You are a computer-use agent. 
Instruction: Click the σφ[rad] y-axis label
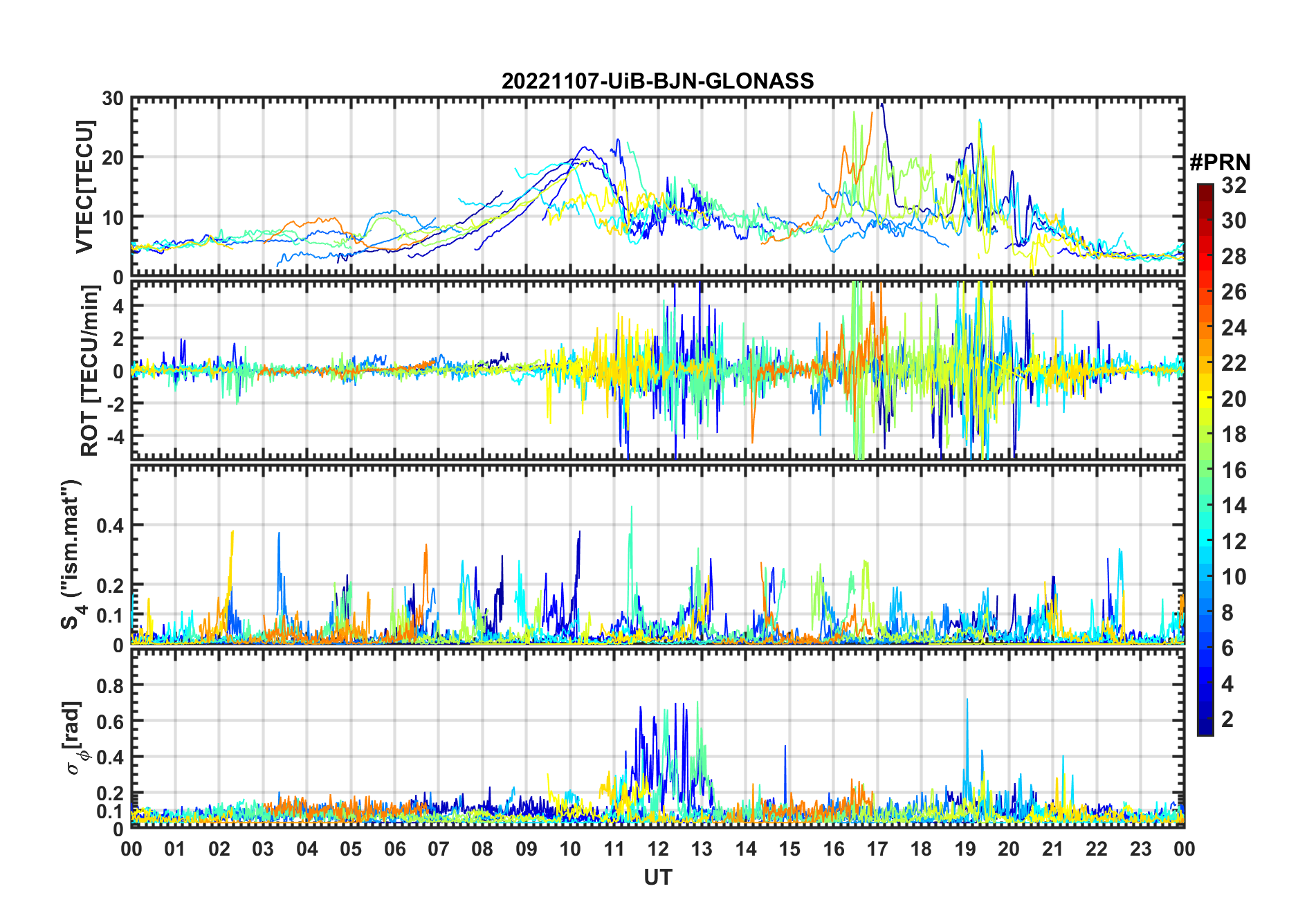(x=75, y=738)
